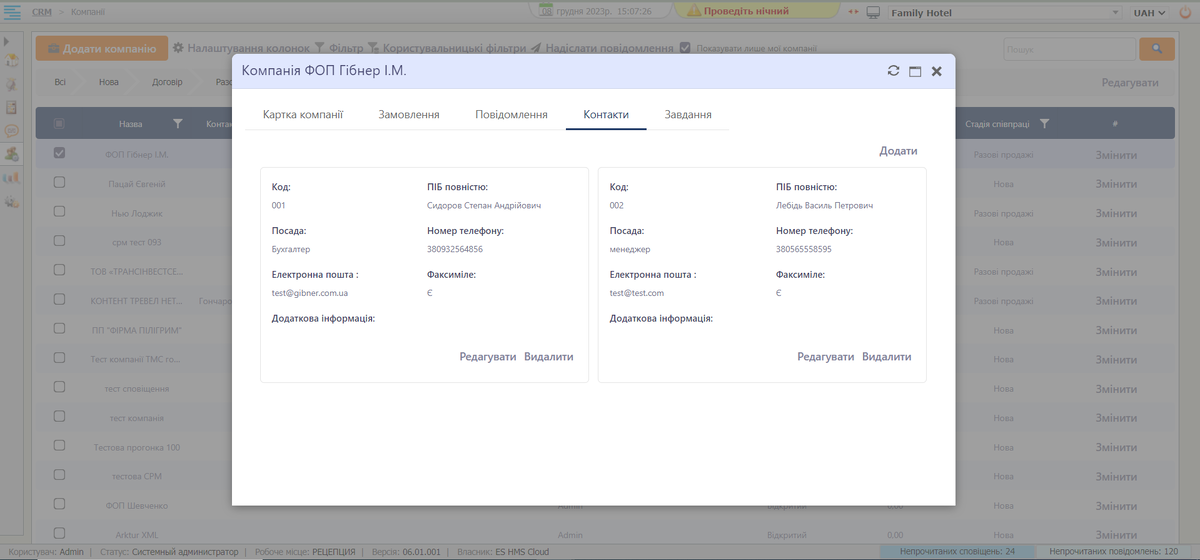Click the monitor workstation icon near Family Hotel
The height and width of the screenshot is (560, 1200).
coord(873,12)
